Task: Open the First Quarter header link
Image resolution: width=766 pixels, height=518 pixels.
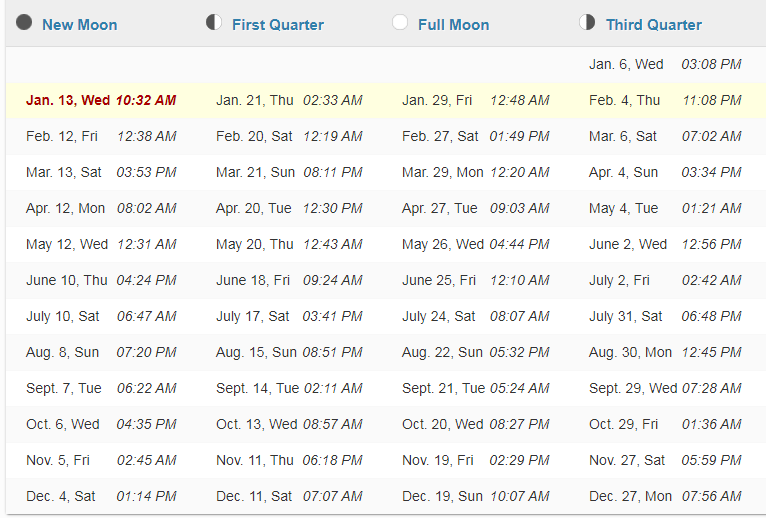Action: click(x=277, y=24)
